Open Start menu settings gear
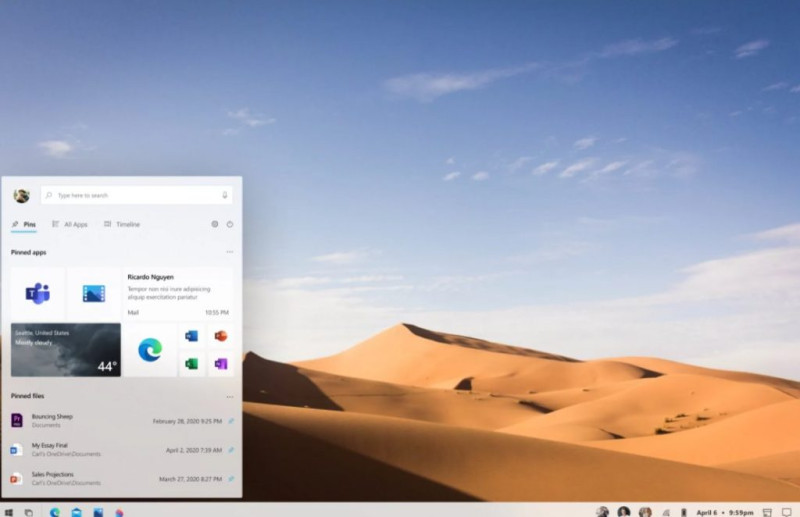This screenshot has width=800, height=517. (x=214, y=224)
